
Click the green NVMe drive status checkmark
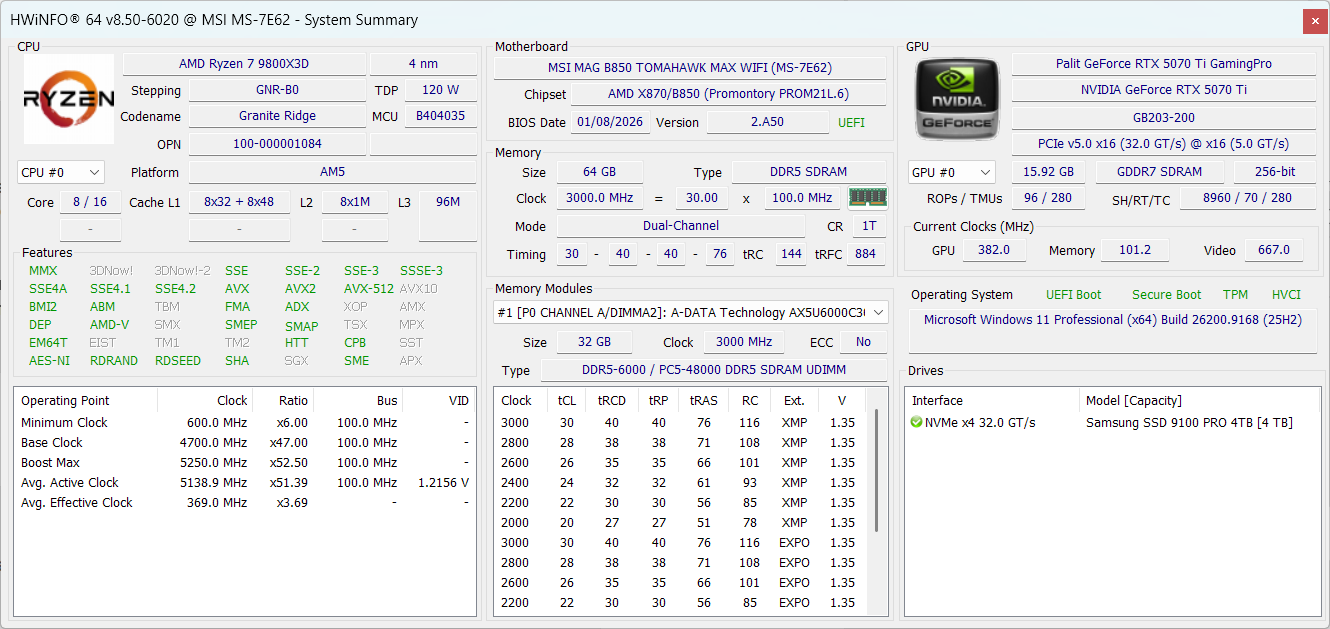pyautogui.click(x=917, y=423)
